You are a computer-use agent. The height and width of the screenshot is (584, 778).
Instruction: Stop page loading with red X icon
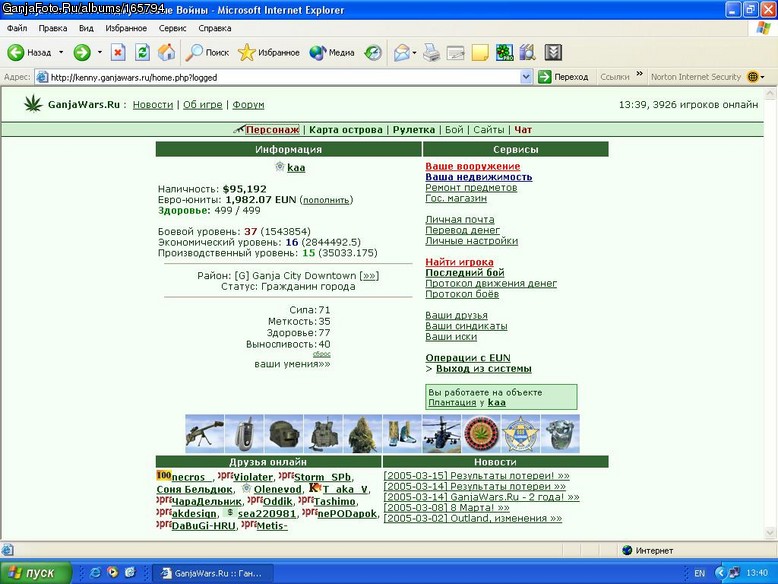118,53
